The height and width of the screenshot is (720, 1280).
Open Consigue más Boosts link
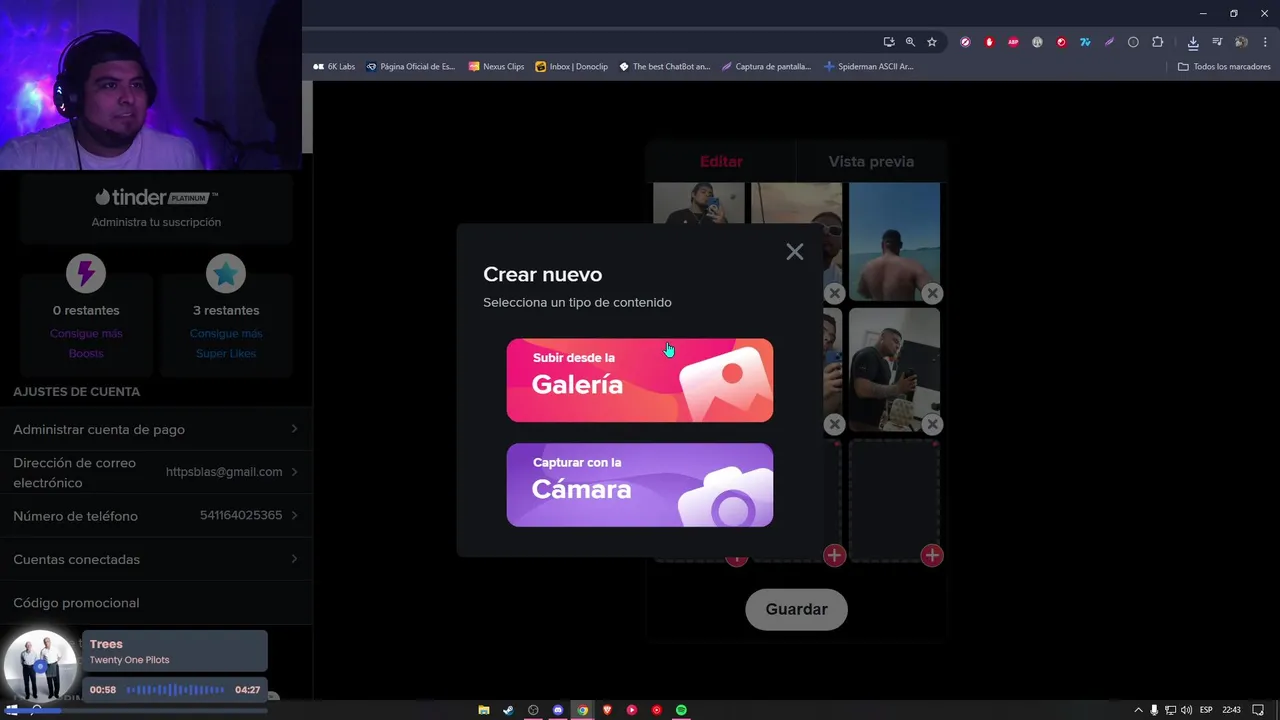[x=86, y=343]
